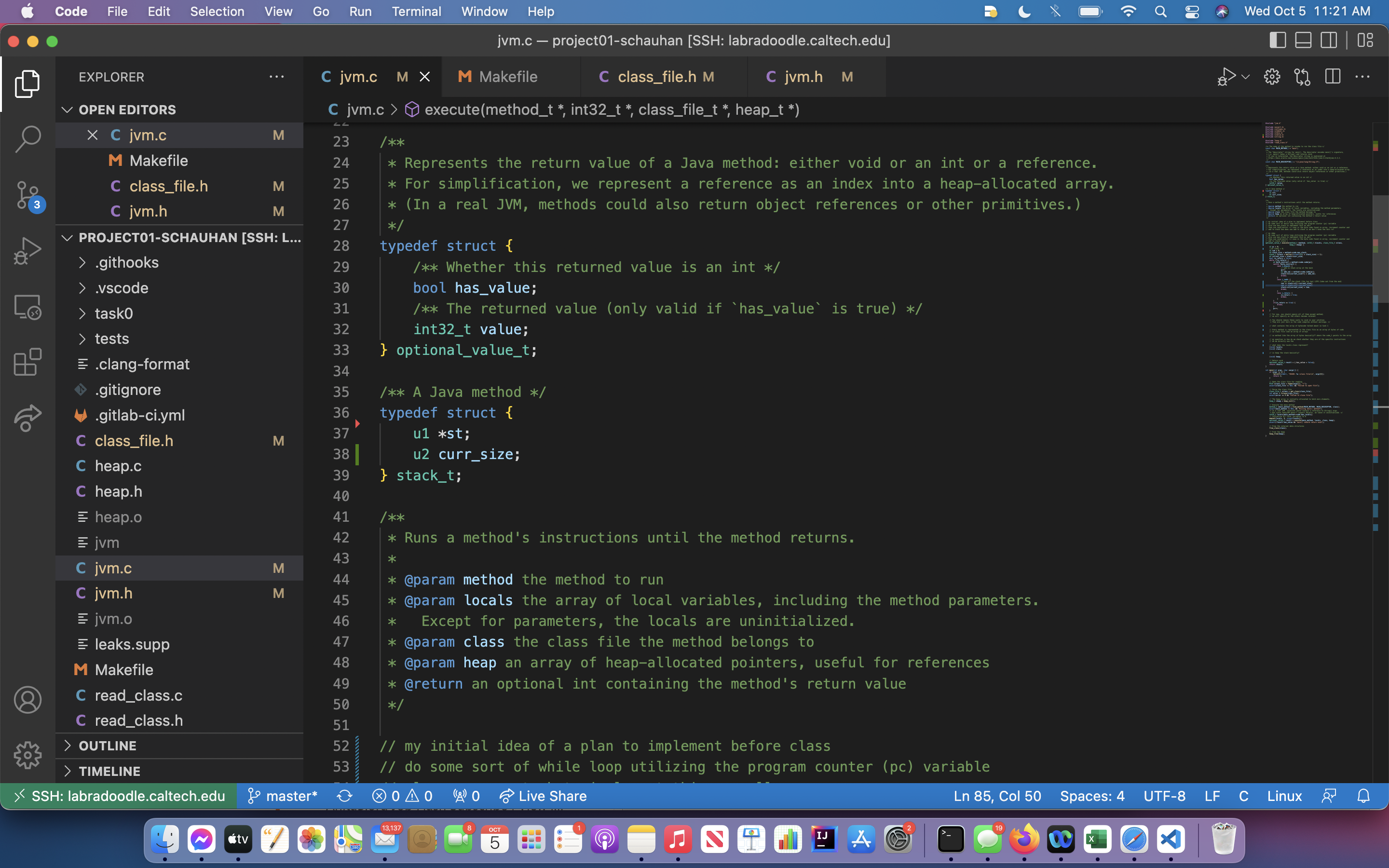The width and height of the screenshot is (1389, 868).
Task: Open the Run and Debug view
Action: pyautogui.click(x=27, y=251)
